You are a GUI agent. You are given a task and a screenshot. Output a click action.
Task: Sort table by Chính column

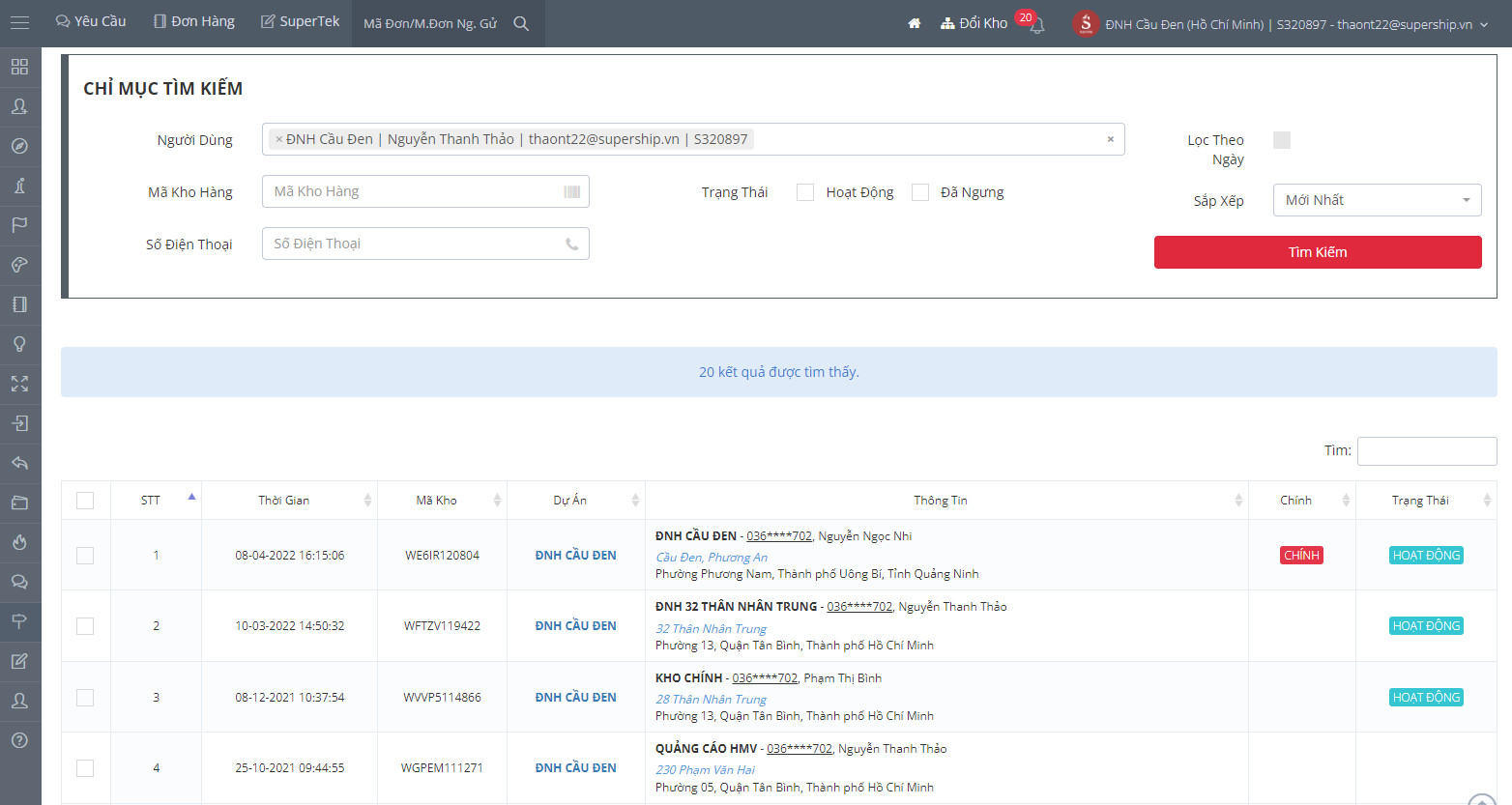tap(1302, 501)
